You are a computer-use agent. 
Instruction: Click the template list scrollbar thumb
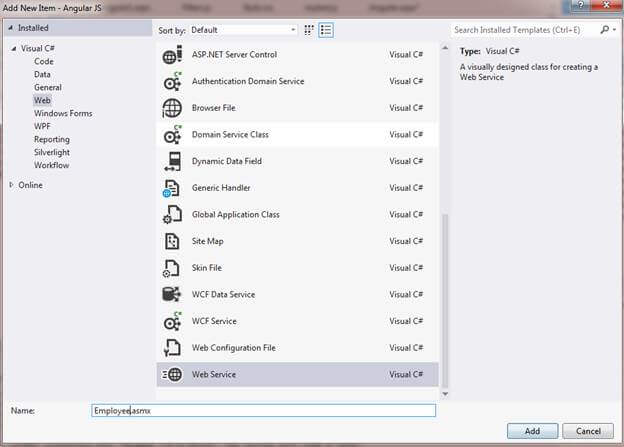pos(445,301)
